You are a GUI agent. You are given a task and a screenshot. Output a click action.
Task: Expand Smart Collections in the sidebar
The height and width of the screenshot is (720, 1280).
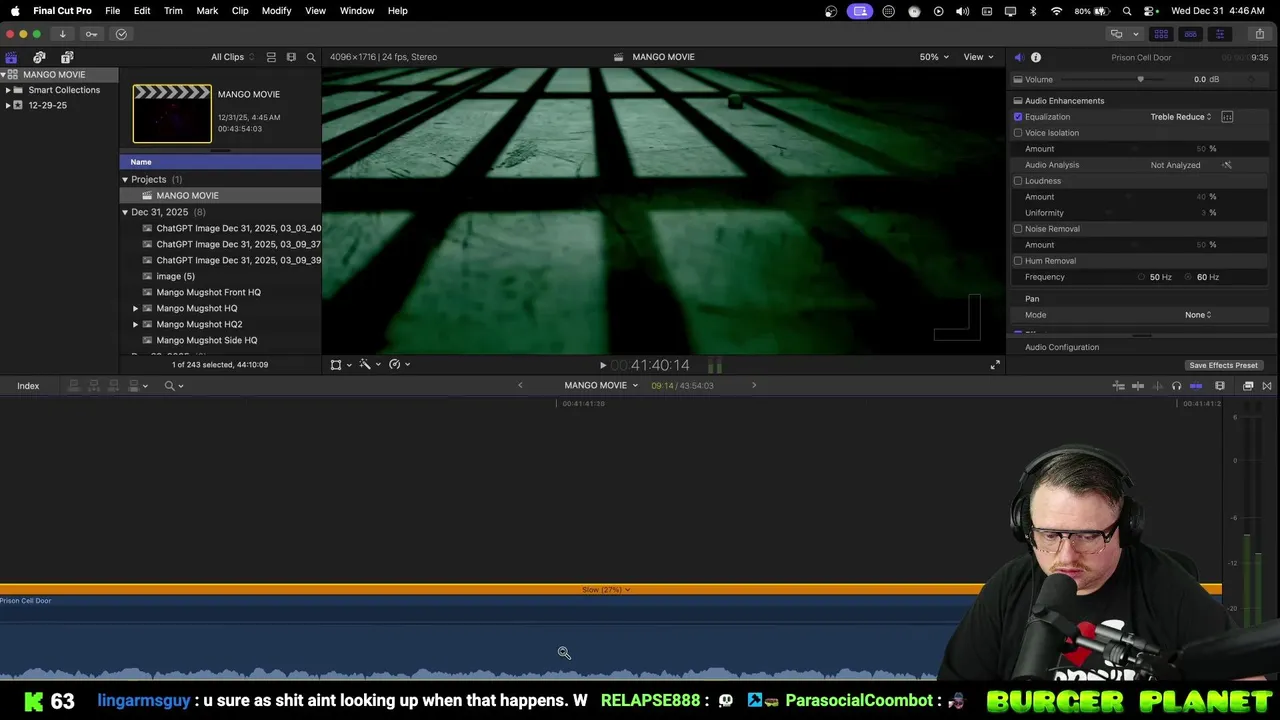8,90
